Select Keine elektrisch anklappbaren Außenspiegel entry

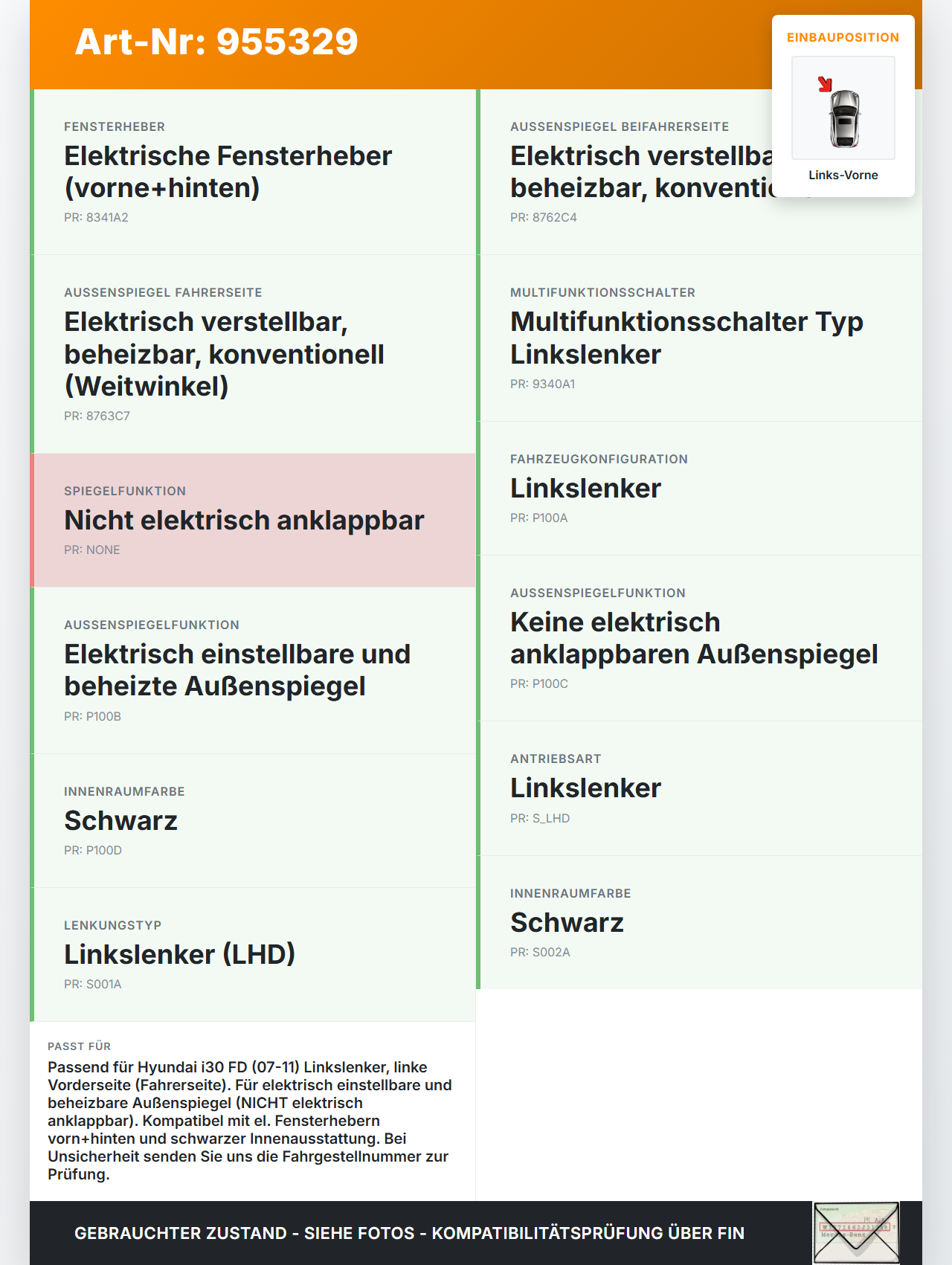tap(699, 638)
